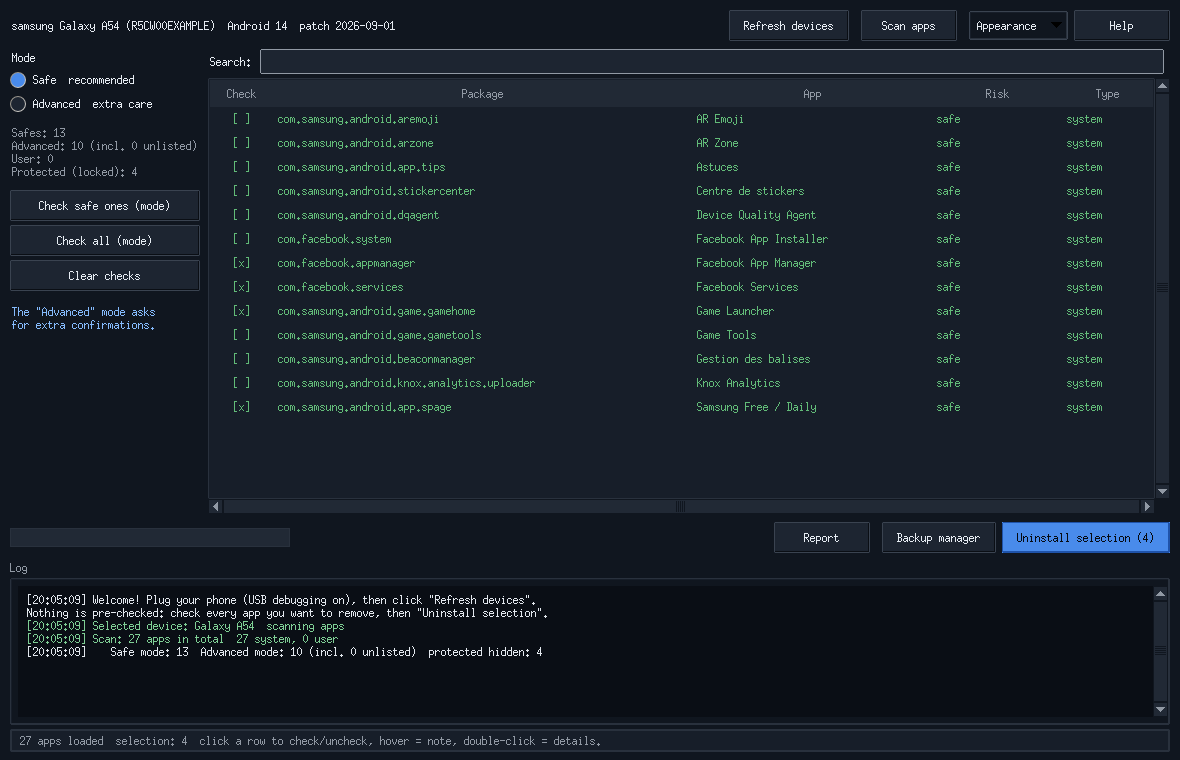
Task: Uncheck the Facebook App Manager checkbox
Action: coord(241,263)
